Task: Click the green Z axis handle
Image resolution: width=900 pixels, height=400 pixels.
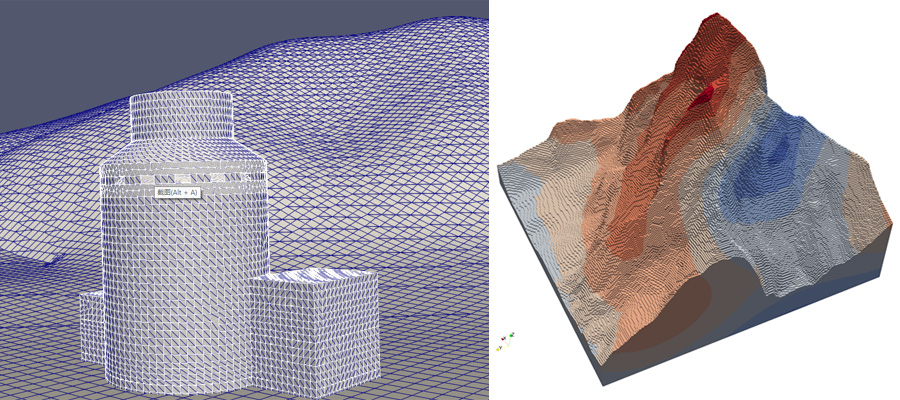Action: coord(511,335)
